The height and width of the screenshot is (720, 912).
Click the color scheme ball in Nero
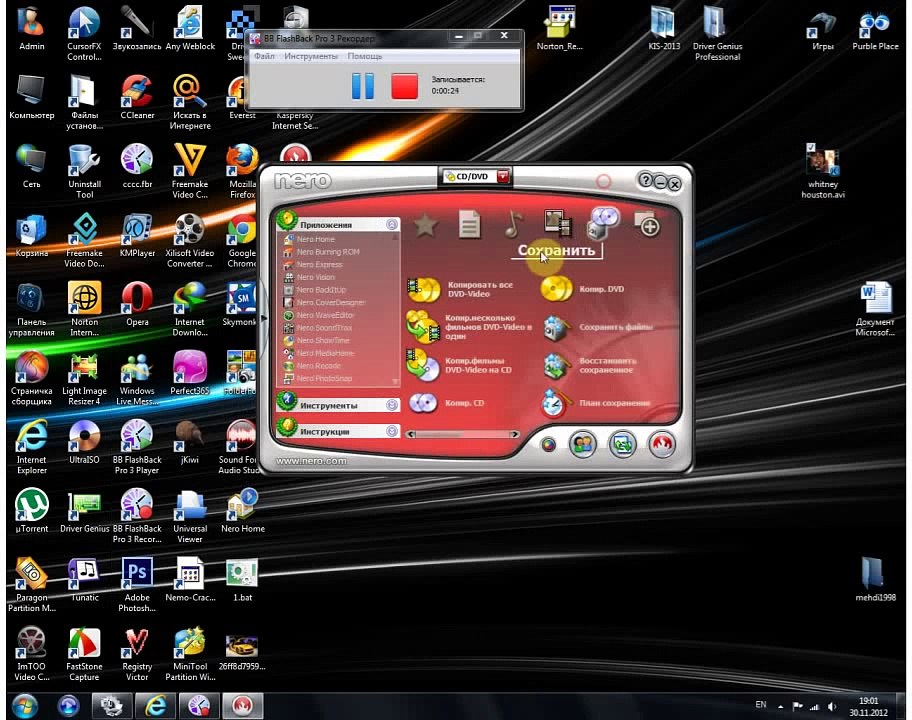[548, 445]
